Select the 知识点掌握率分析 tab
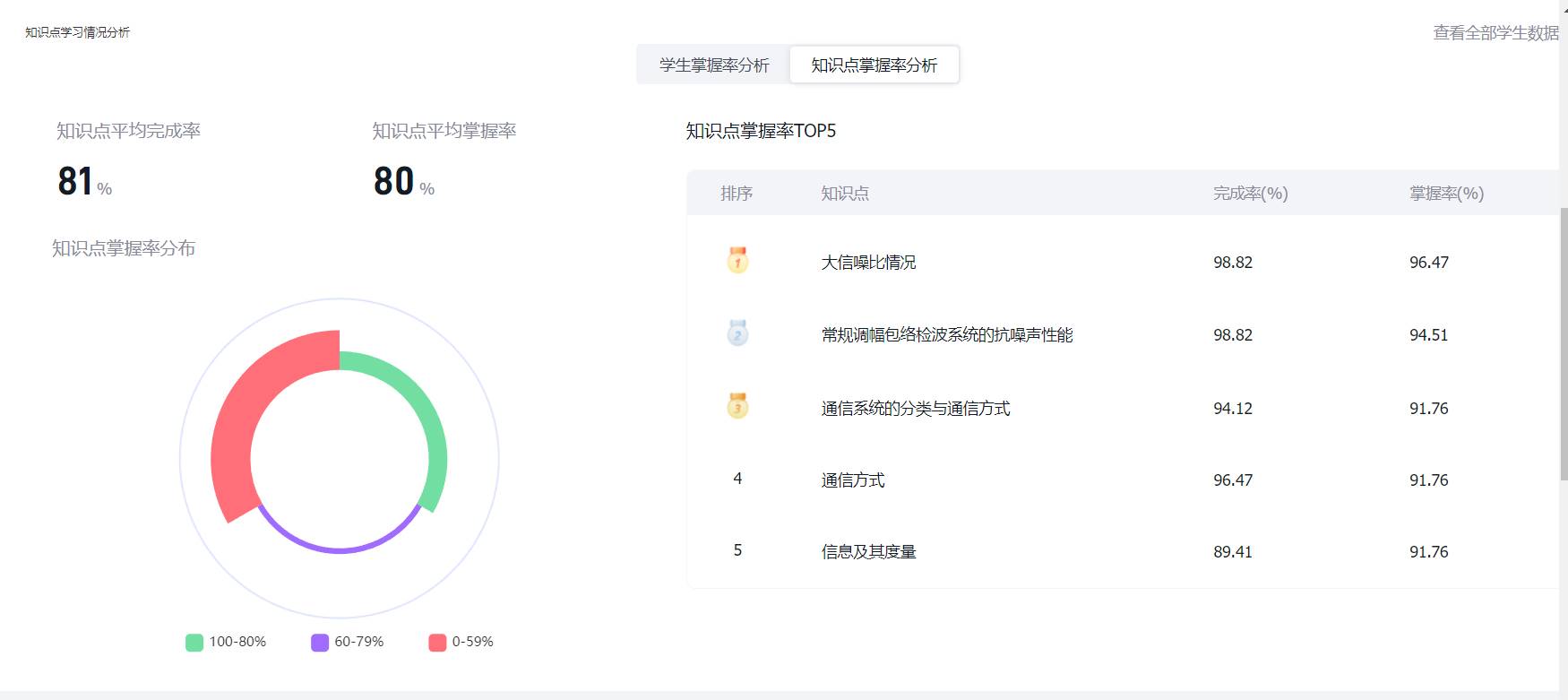The width and height of the screenshot is (1568, 700). 874,65
